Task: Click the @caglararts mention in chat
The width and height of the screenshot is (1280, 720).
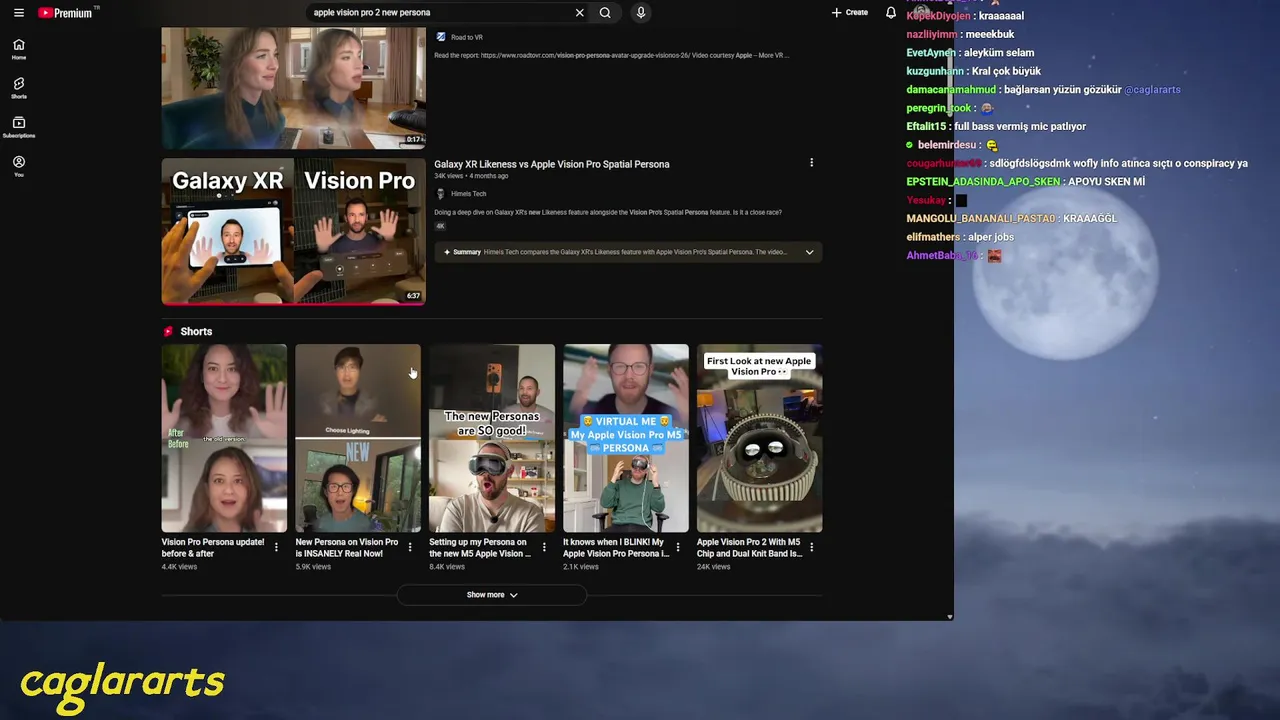Action: tap(1152, 90)
